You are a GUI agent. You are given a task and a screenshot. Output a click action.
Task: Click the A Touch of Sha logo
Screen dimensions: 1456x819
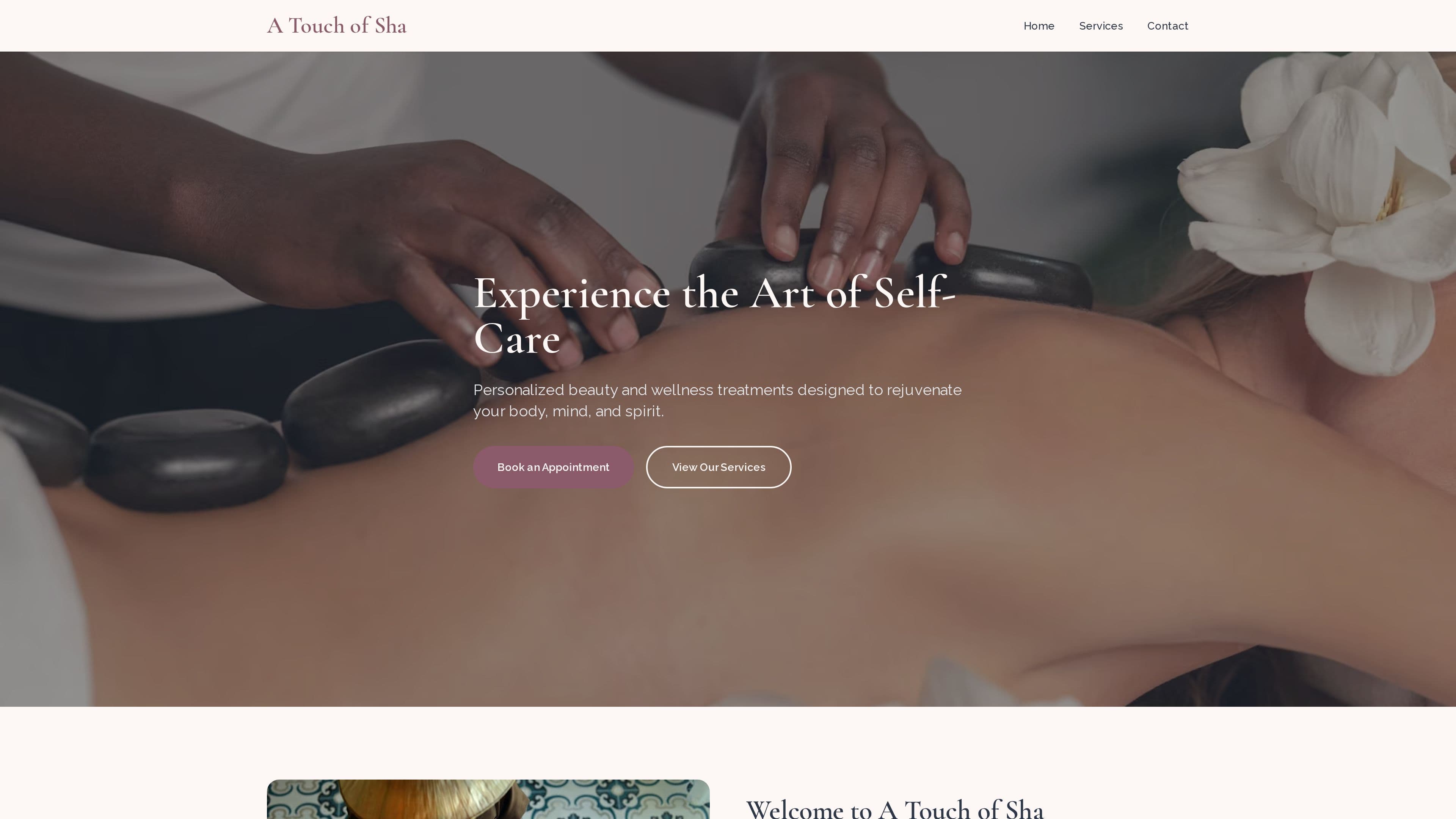pyautogui.click(x=336, y=26)
